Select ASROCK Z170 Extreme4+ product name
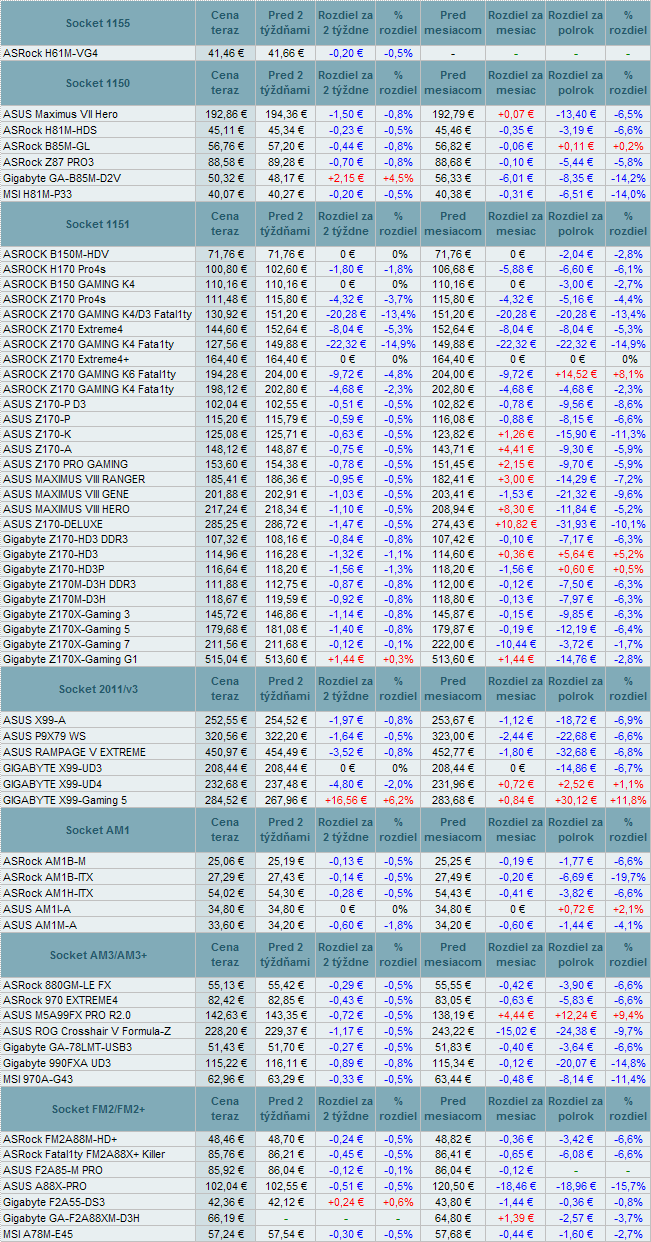 [65, 359]
